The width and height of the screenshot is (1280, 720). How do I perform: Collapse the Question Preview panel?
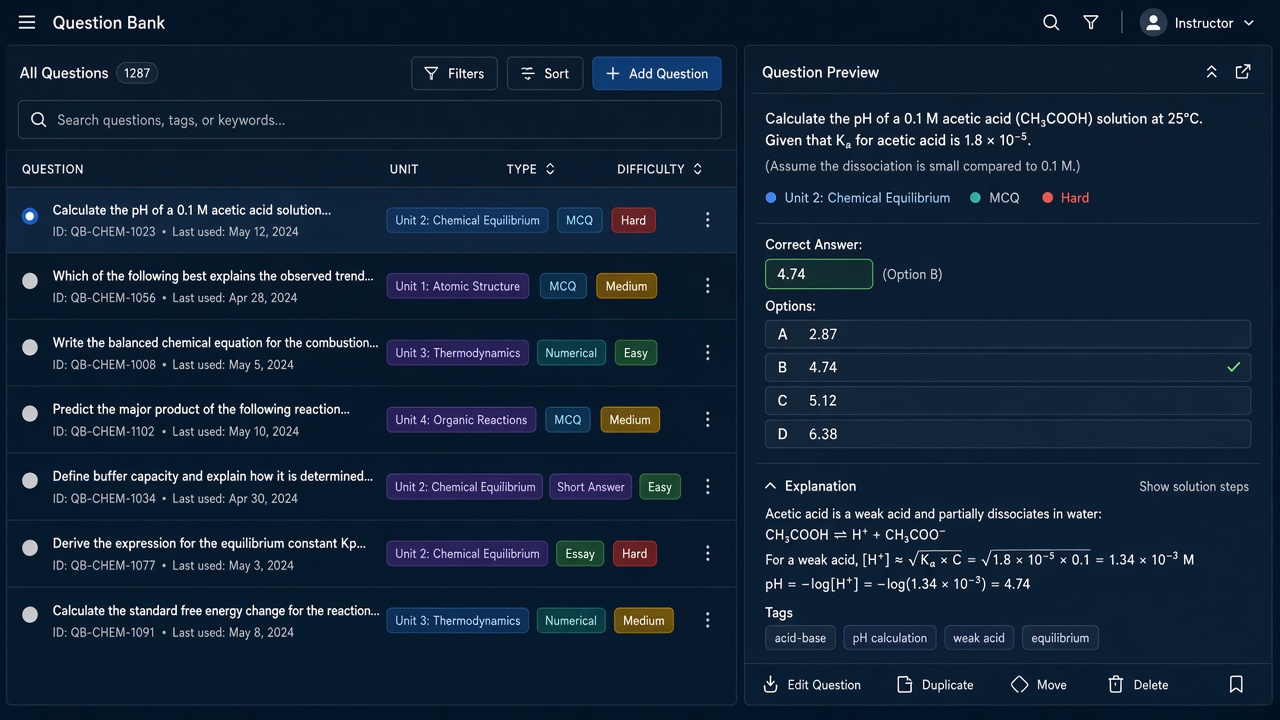click(x=1211, y=72)
